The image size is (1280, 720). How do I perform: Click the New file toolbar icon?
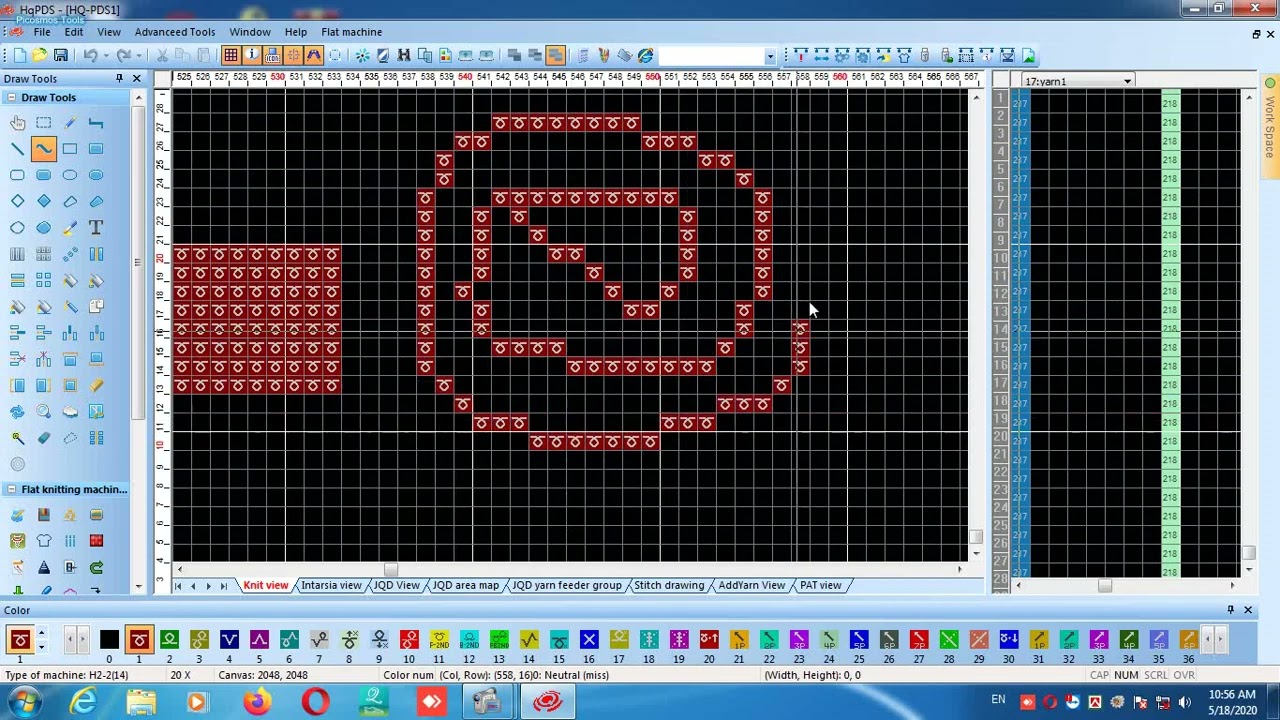(x=19, y=55)
